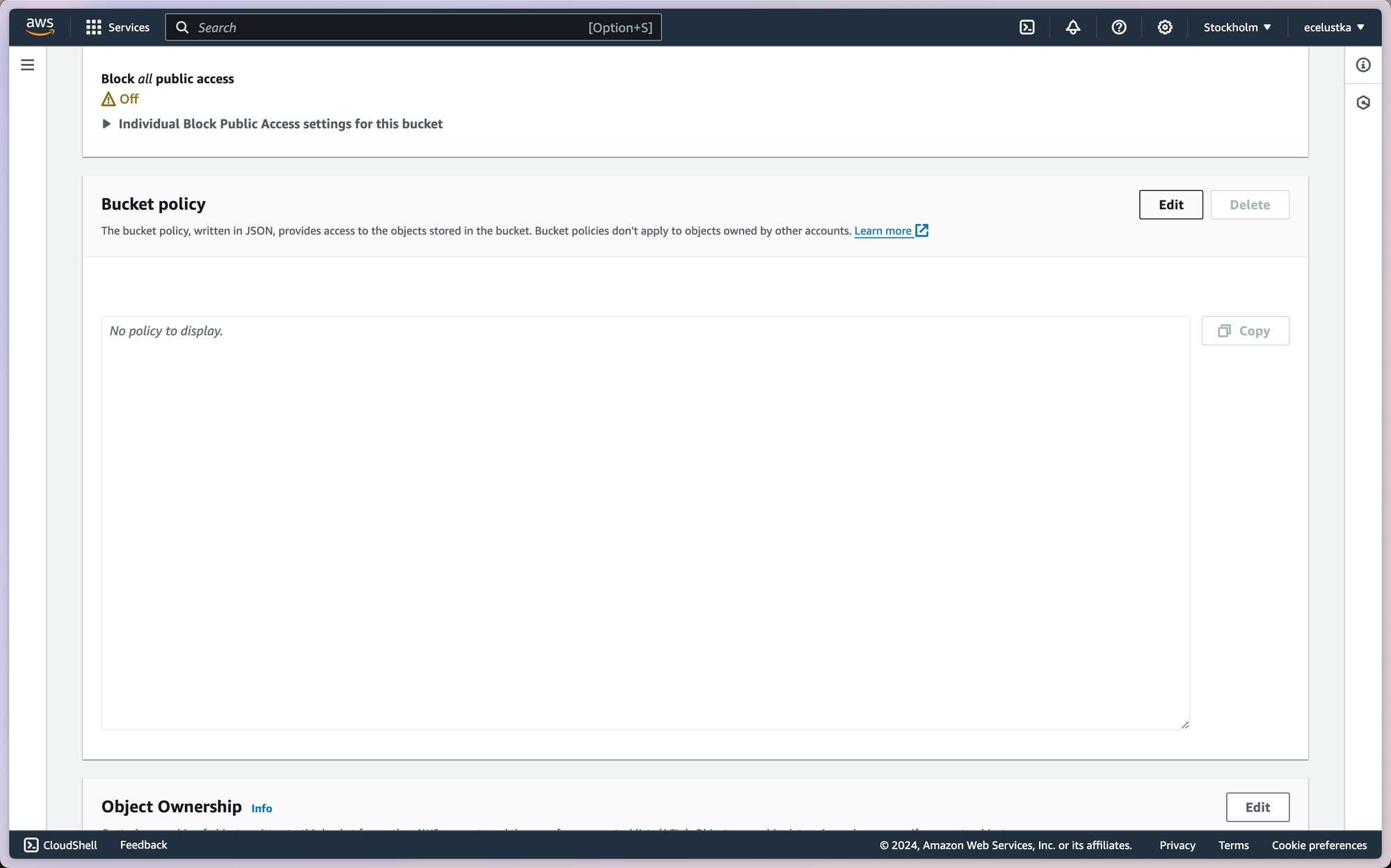Screen dimensions: 1391x868
Task: Click the hexagon icon below the info icon
Action: coord(1362,103)
